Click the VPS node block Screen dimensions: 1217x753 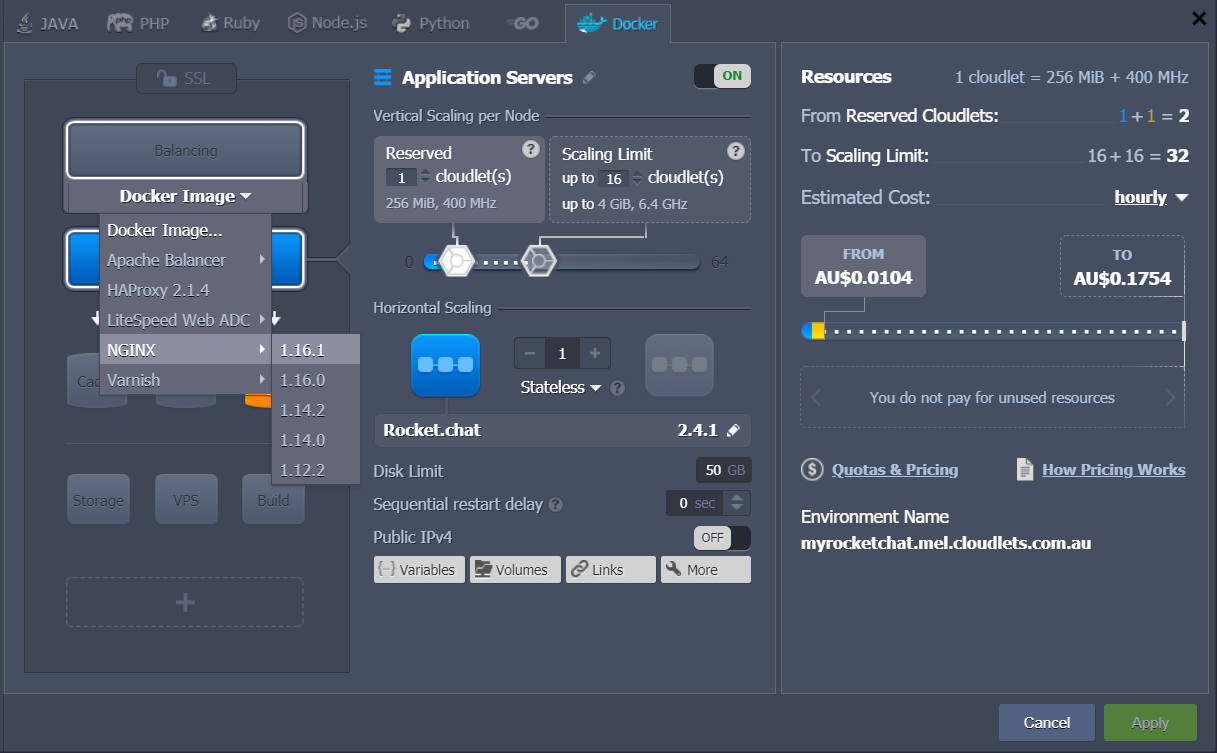(186, 500)
